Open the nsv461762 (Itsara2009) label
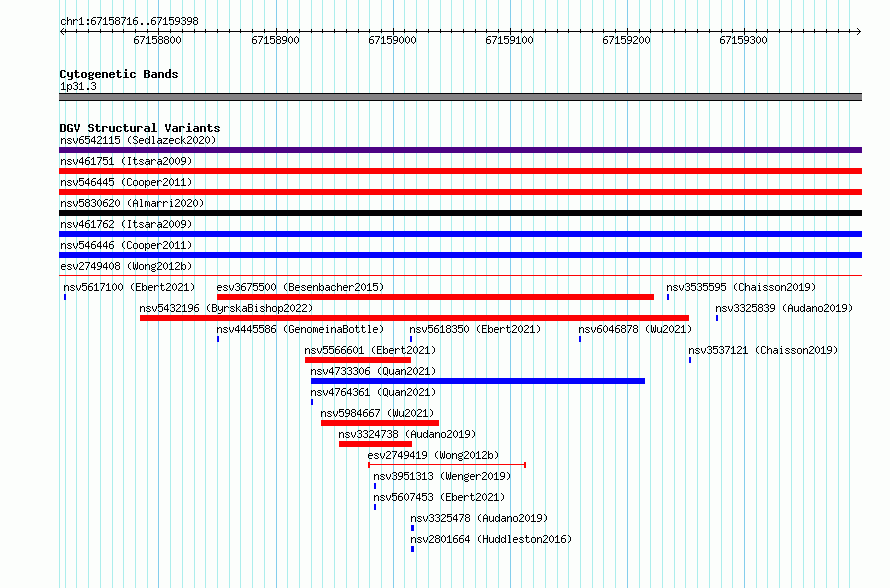Image resolution: width=890 pixels, height=588 pixels. click(x=126, y=224)
